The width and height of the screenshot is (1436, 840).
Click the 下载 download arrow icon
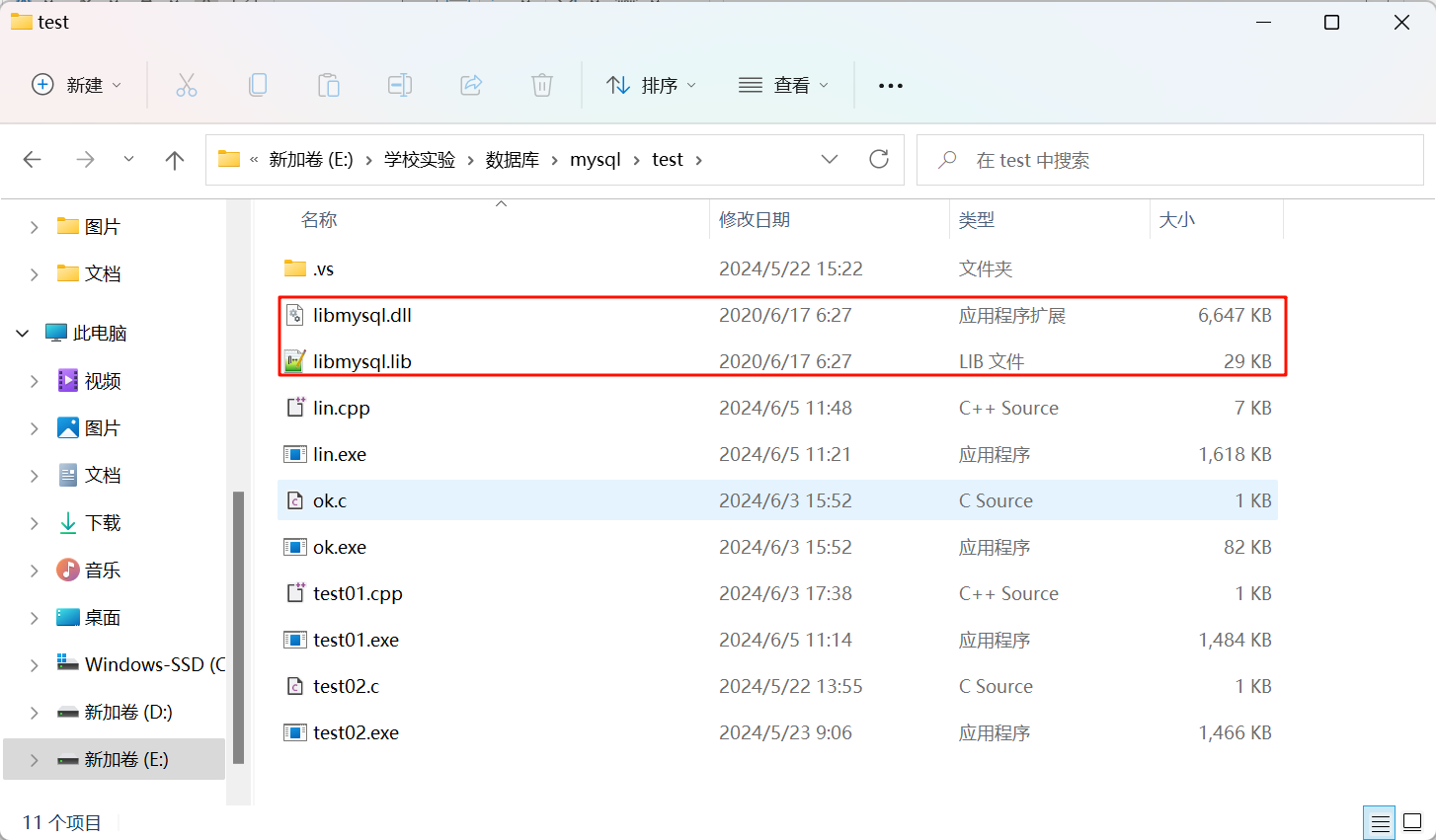tap(68, 523)
